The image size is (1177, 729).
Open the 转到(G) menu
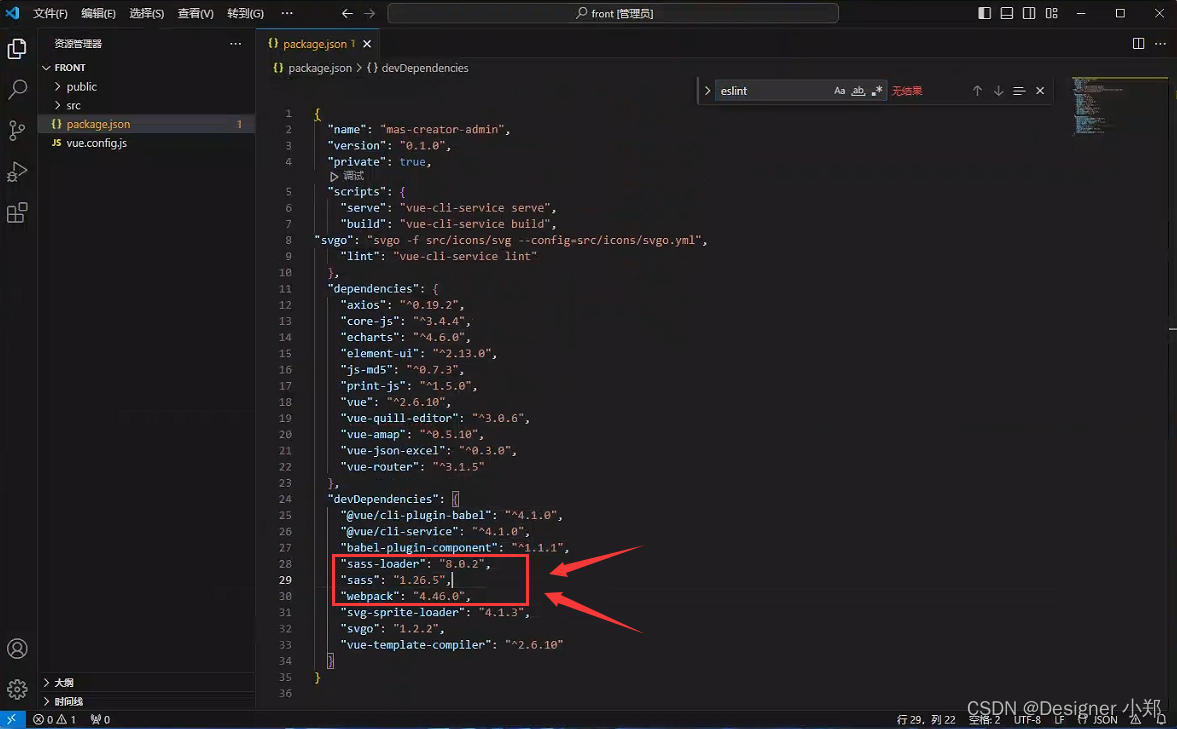[245, 14]
